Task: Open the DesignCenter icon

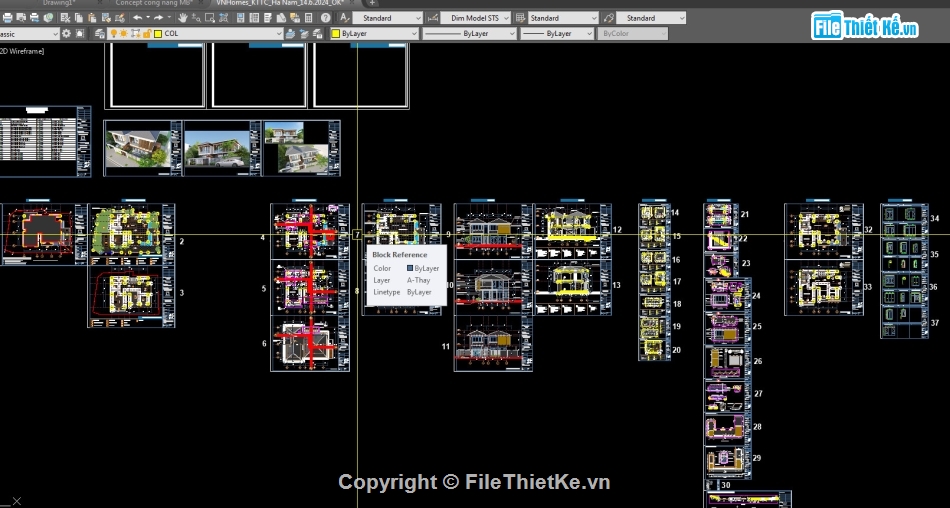Action: tap(254, 18)
